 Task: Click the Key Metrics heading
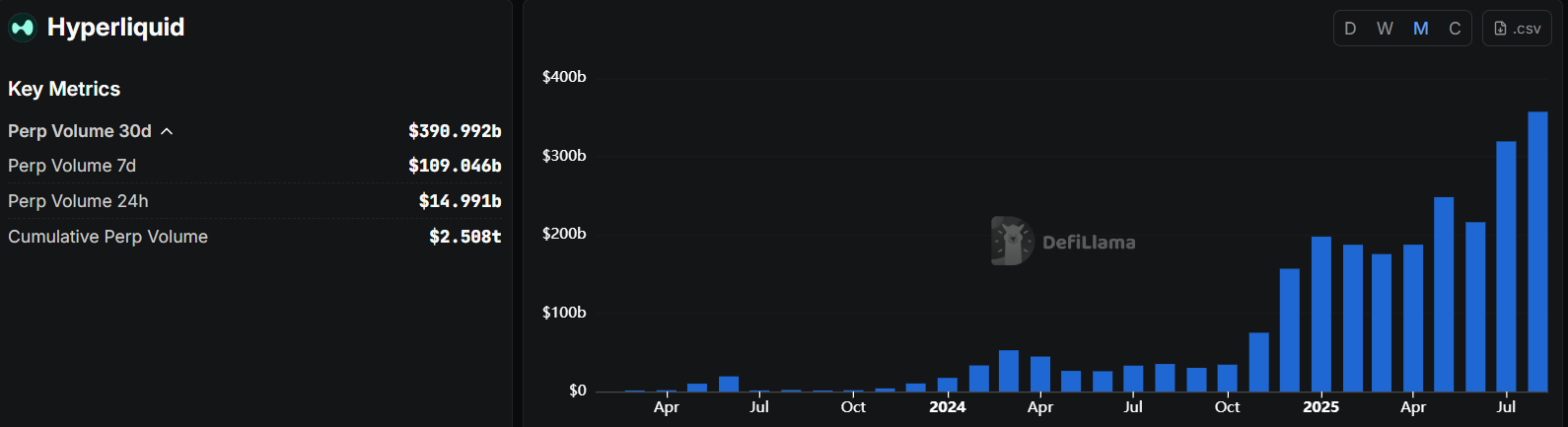(x=64, y=89)
